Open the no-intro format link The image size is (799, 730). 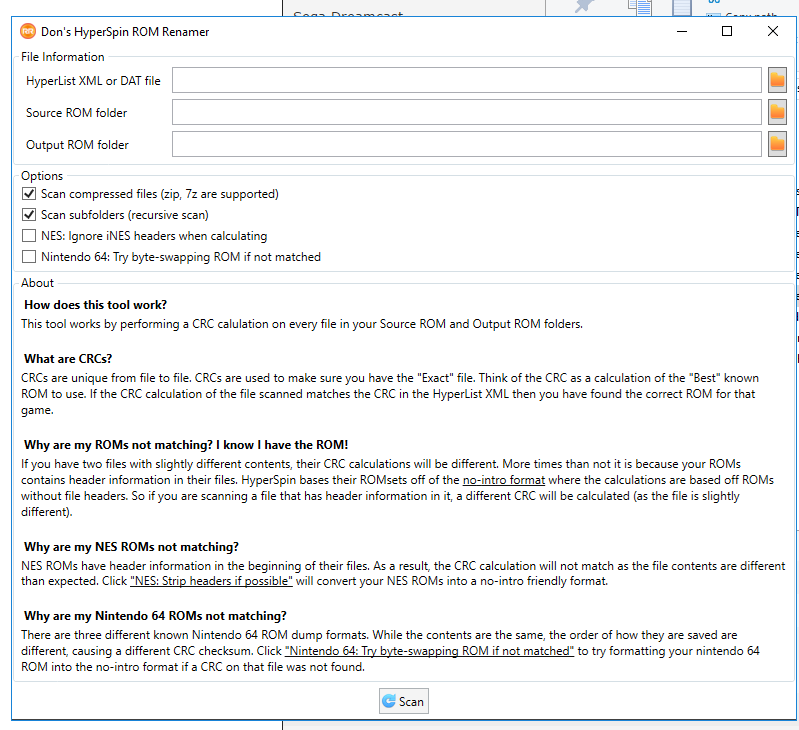503,480
